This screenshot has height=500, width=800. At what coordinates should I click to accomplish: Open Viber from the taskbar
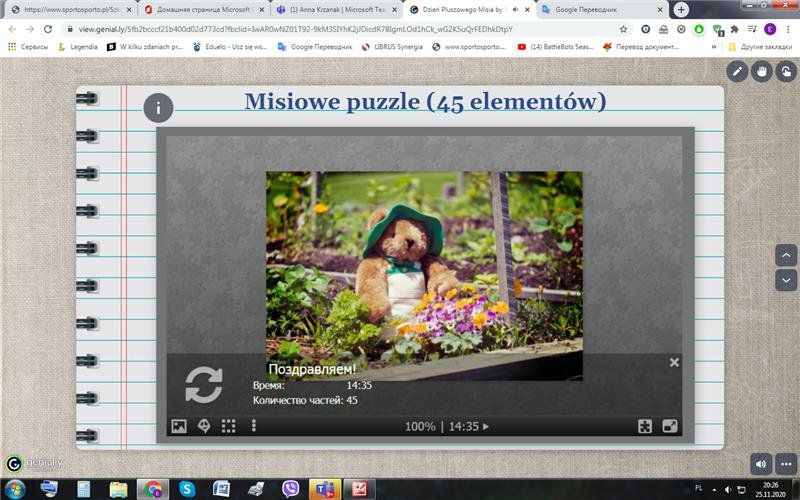[x=290, y=489]
